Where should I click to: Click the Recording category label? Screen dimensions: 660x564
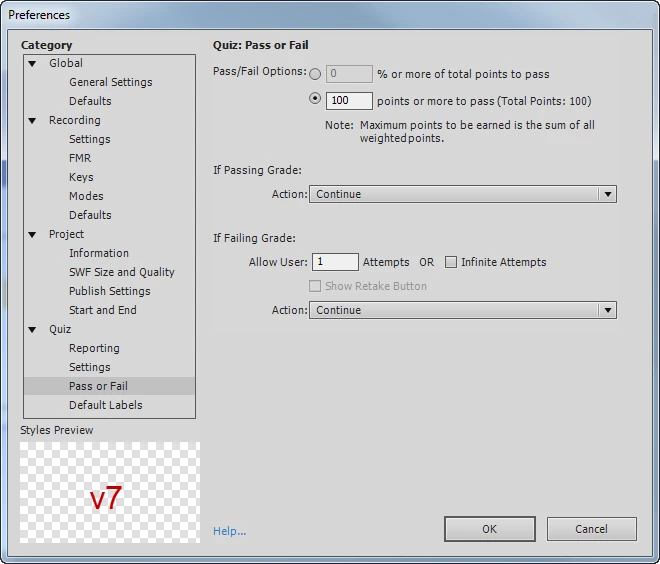(x=75, y=120)
